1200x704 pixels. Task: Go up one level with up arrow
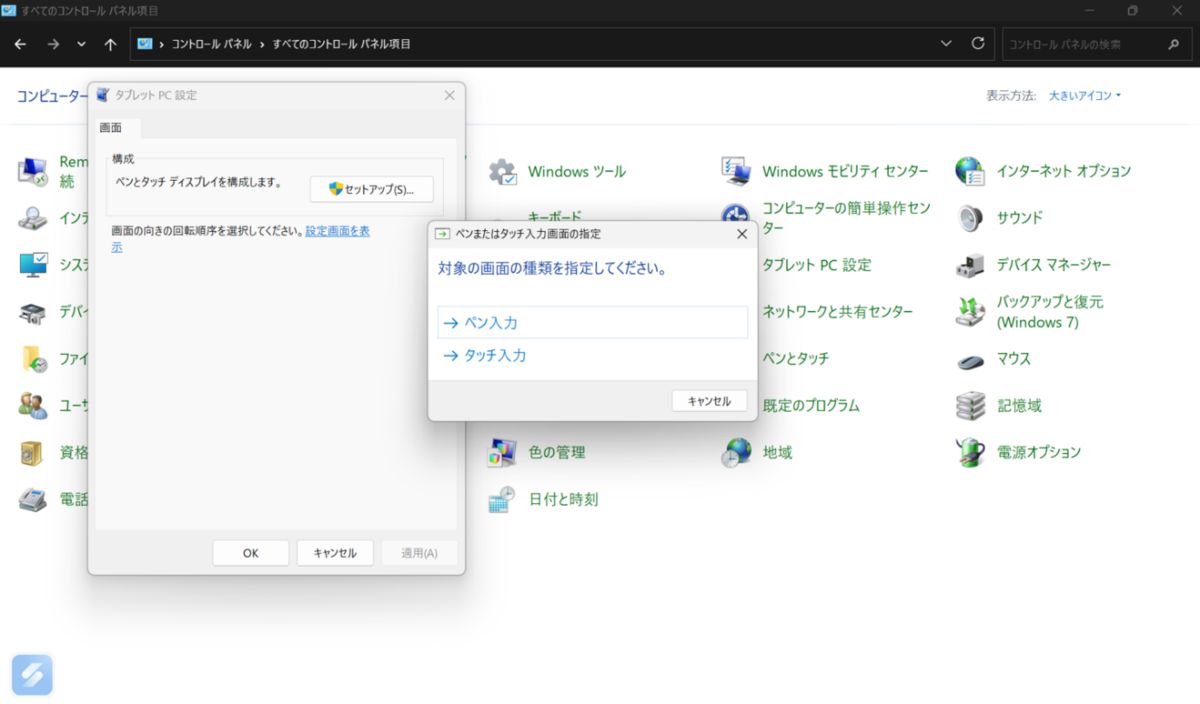click(110, 44)
